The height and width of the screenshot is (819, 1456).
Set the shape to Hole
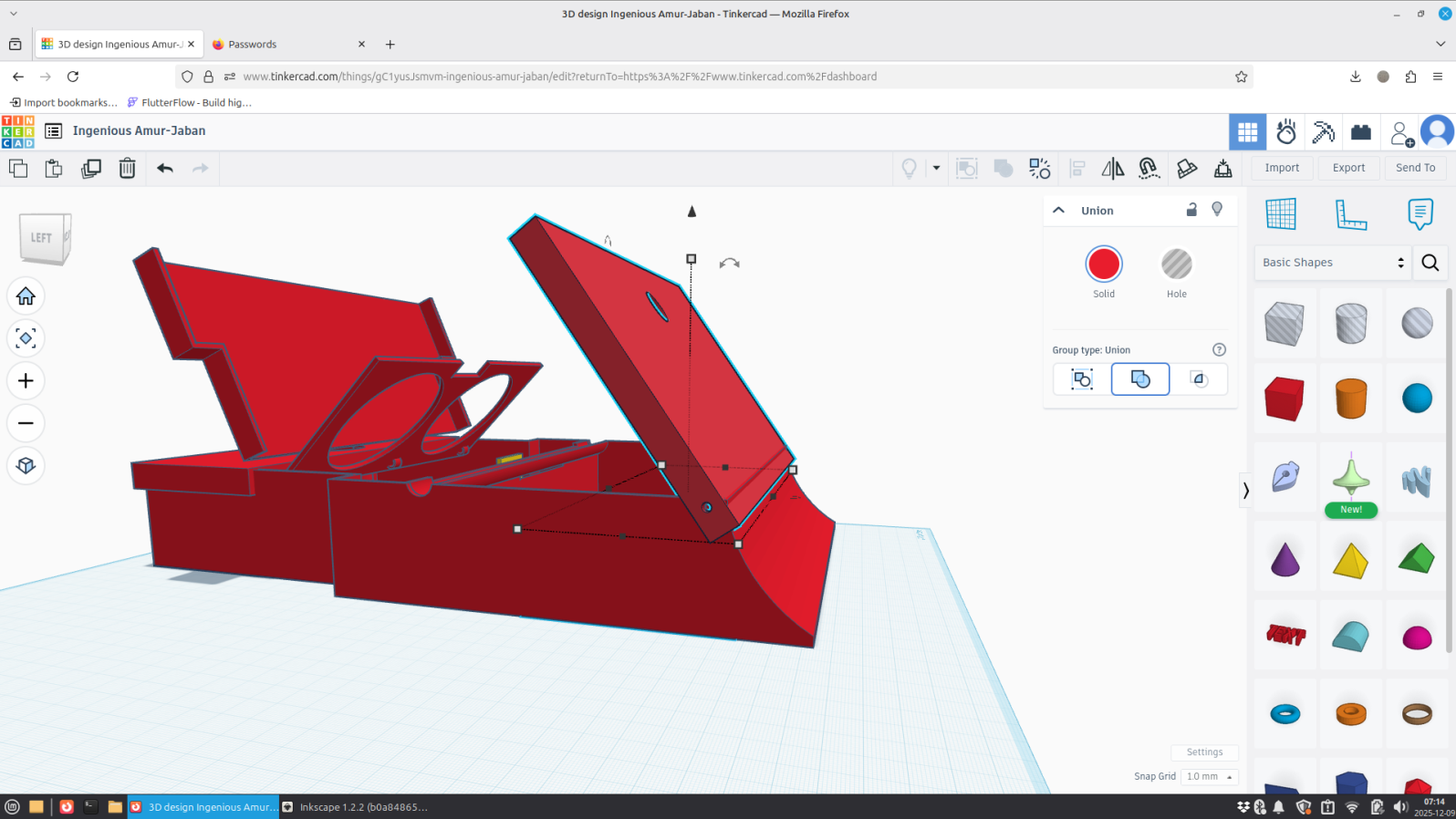click(x=1176, y=264)
